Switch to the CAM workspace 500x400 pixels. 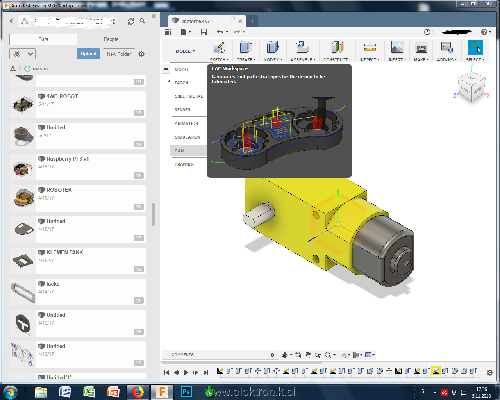(x=188, y=151)
